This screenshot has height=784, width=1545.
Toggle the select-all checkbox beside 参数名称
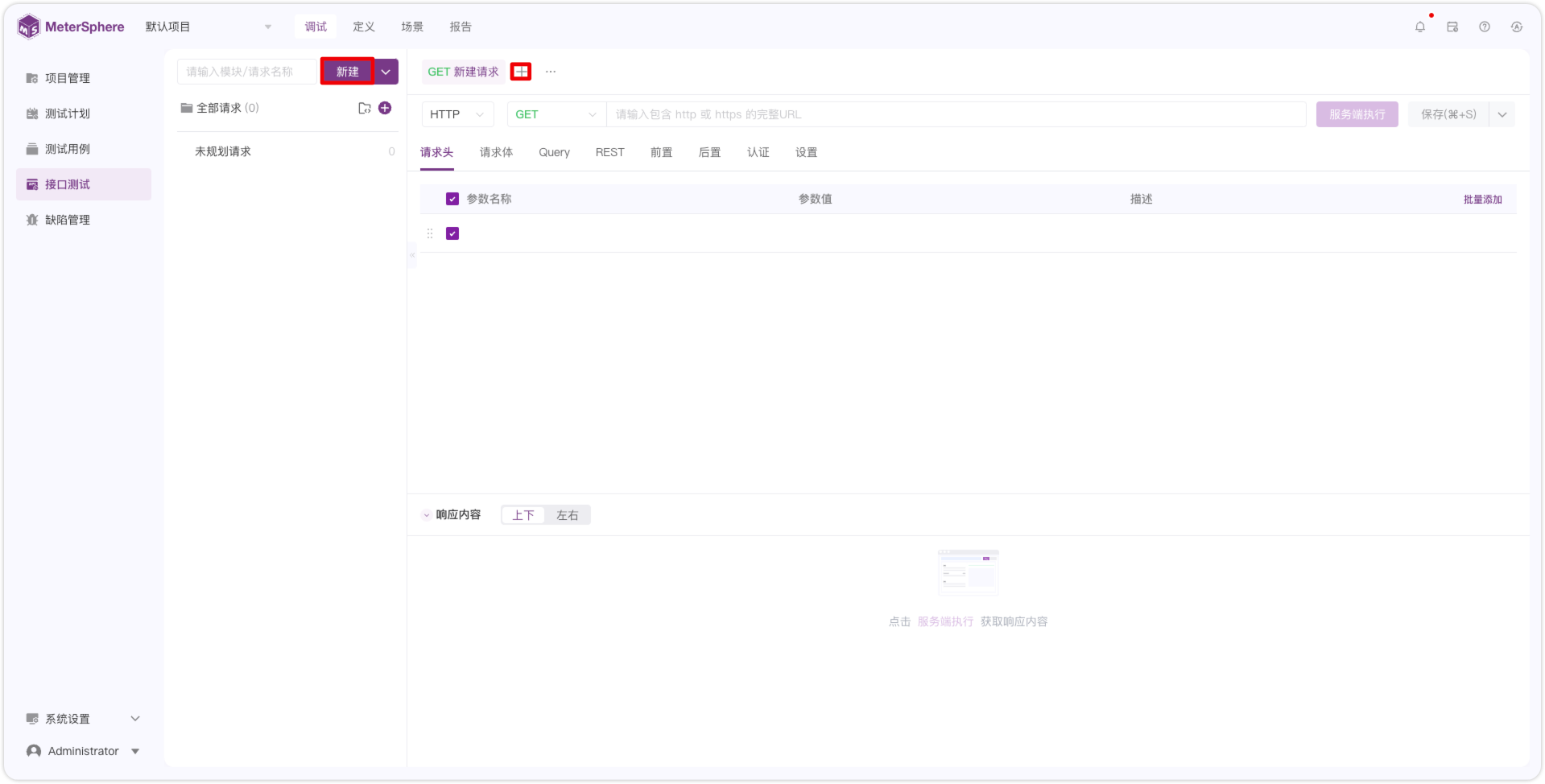click(x=452, y=199)
